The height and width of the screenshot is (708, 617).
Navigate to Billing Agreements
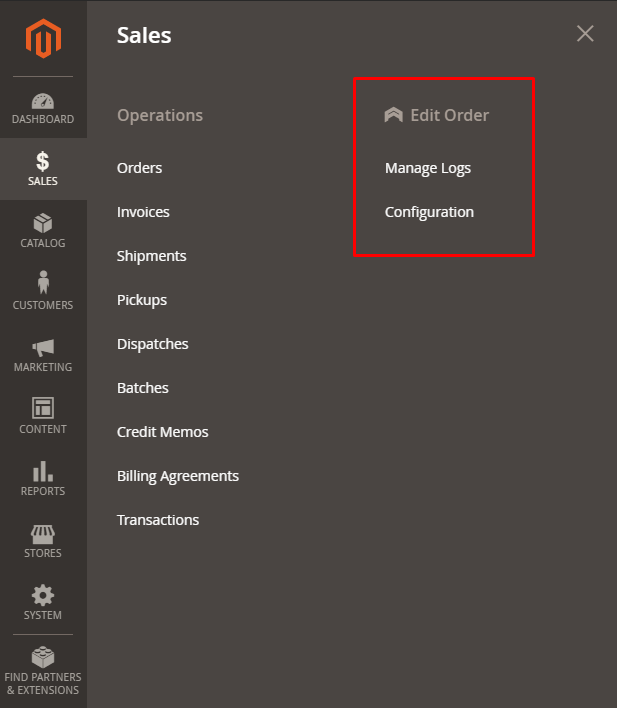(178, 476)
